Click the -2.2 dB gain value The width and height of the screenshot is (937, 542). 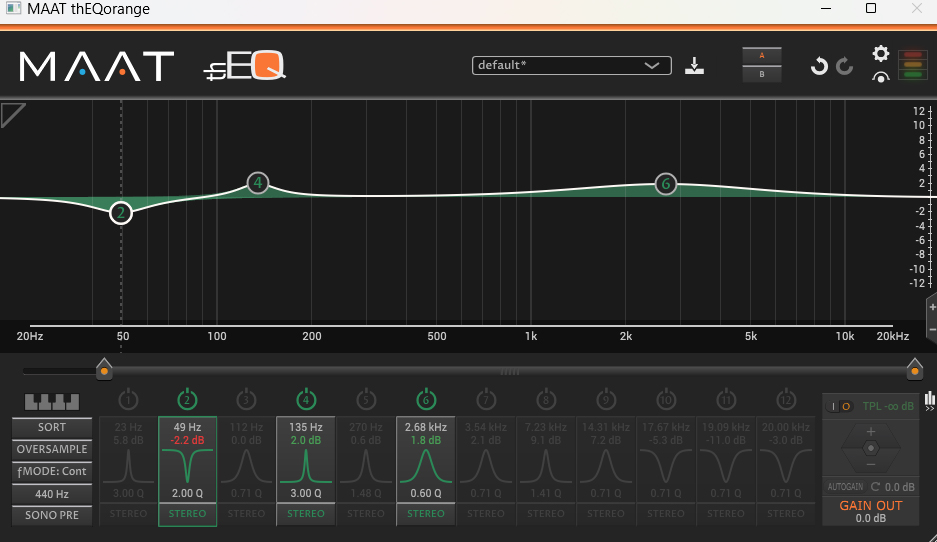187,440
